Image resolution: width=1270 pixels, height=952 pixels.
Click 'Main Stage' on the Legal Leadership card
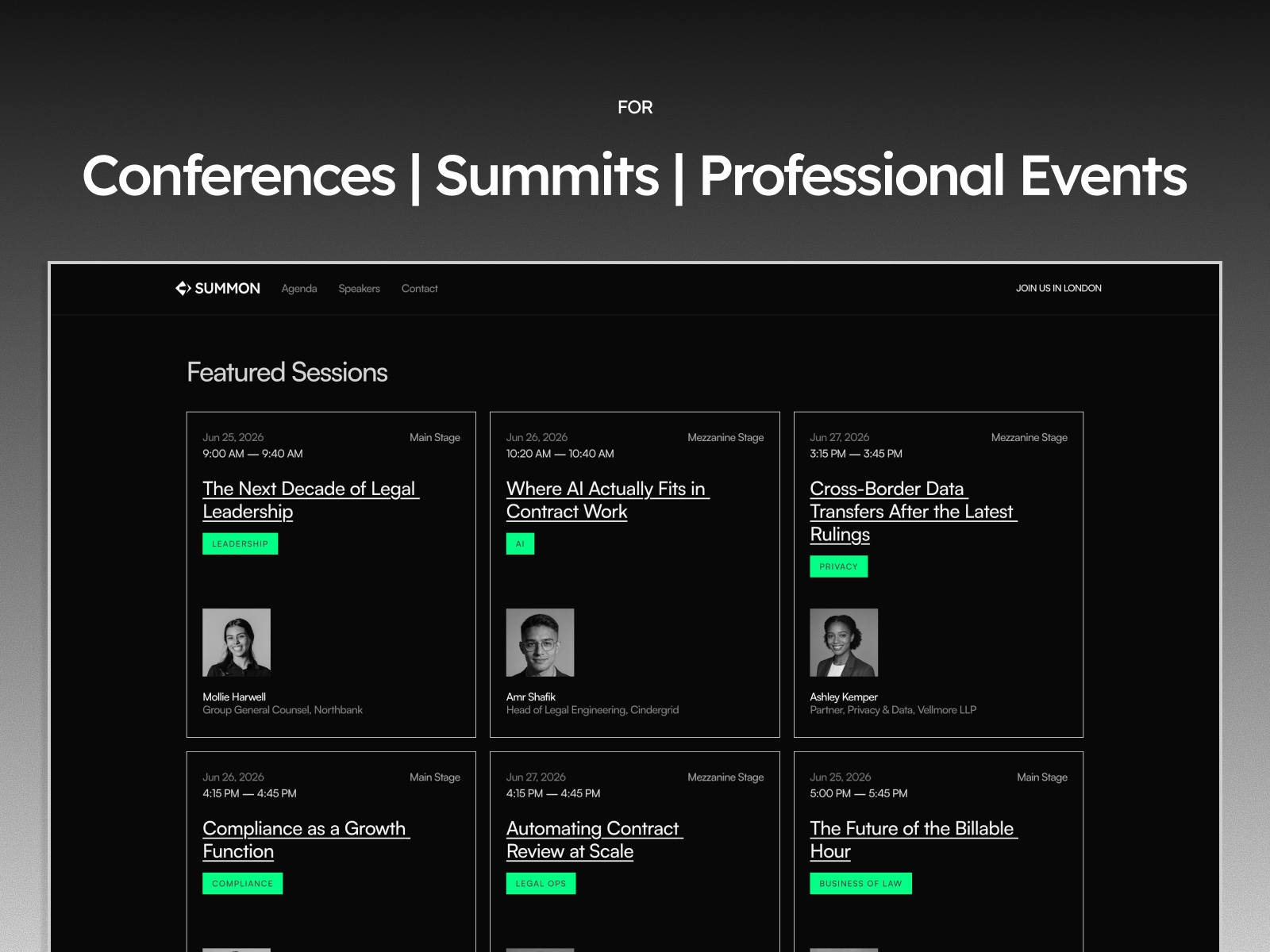[435, 437]
